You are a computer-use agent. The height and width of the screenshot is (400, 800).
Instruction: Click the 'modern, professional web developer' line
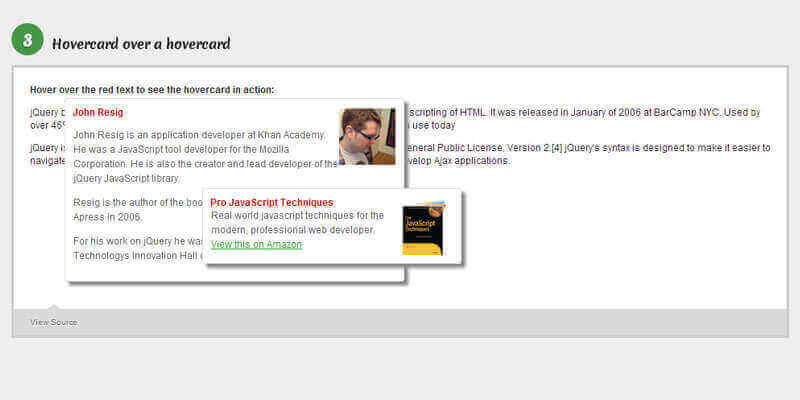[x=293, y=230]
